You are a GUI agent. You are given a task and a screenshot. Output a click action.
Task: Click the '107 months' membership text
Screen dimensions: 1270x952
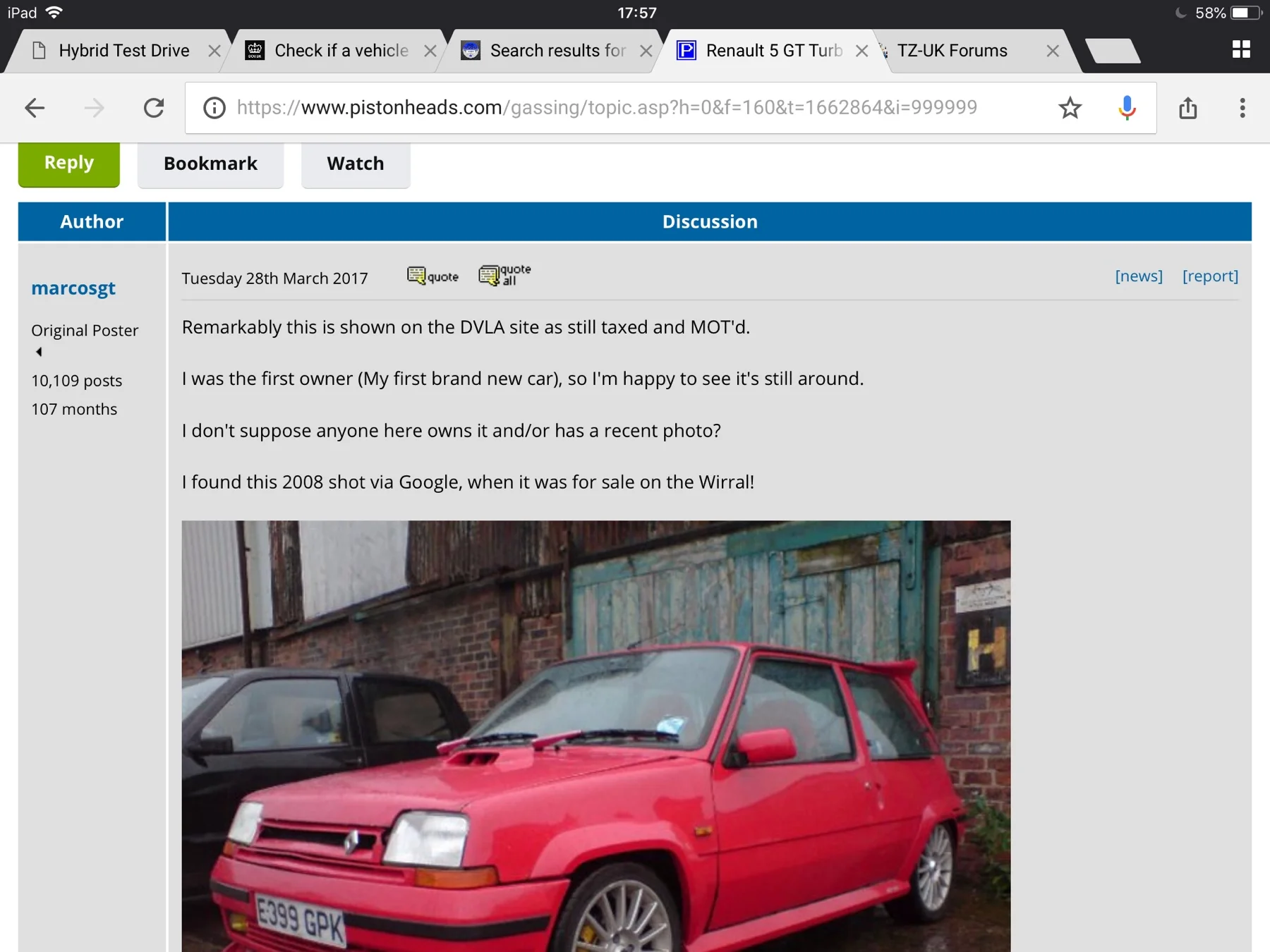point(74,409)
